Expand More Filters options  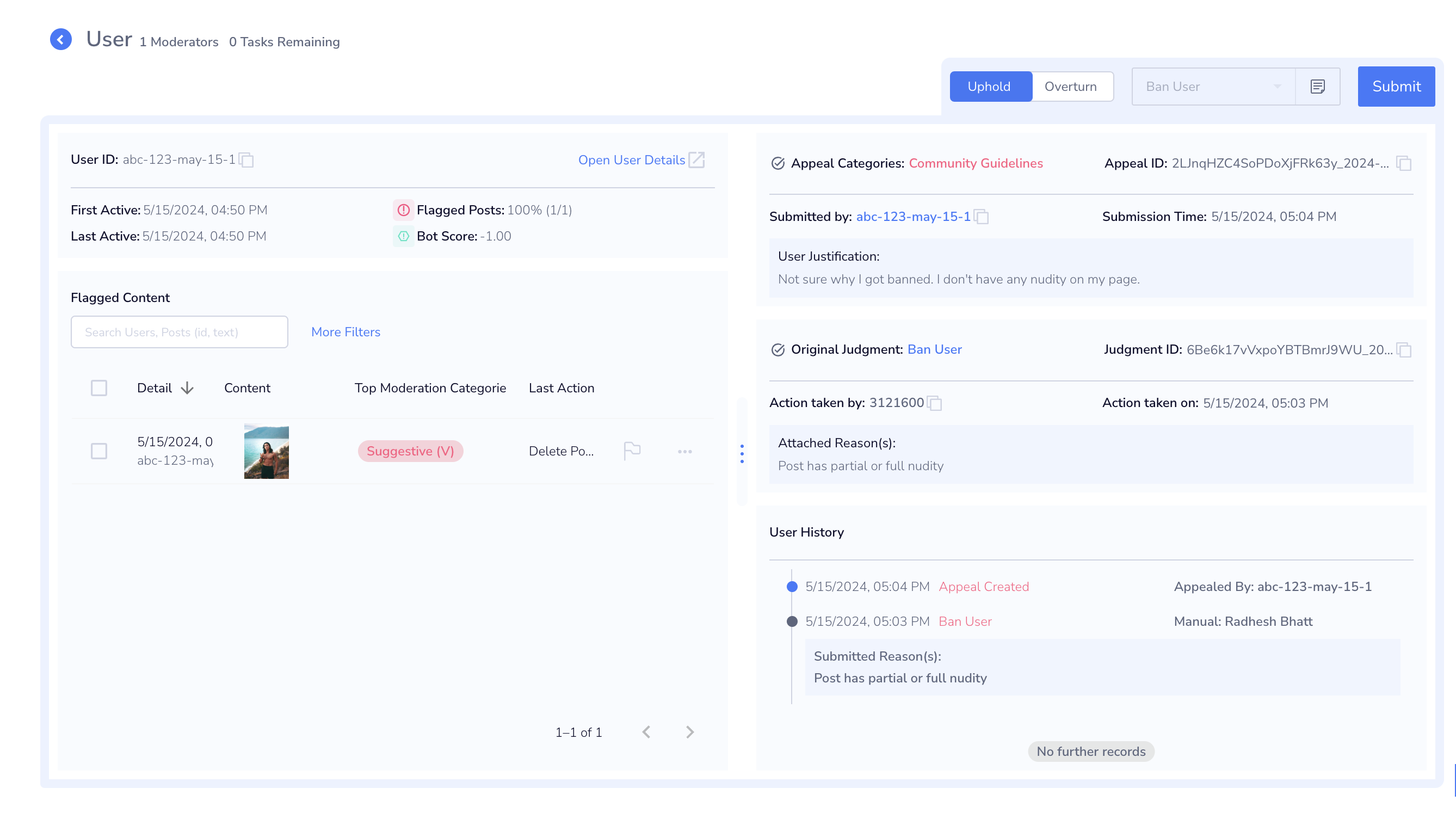[x=345, y=332]
